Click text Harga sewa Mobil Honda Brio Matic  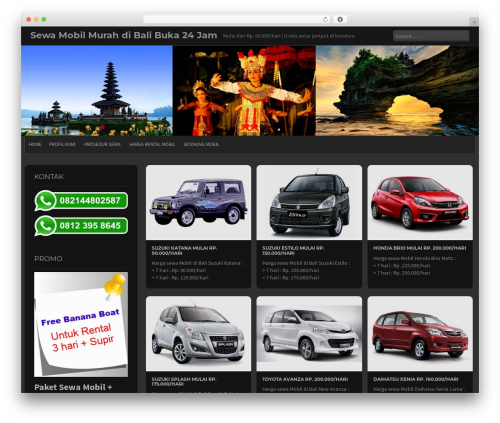pos(414,258)
